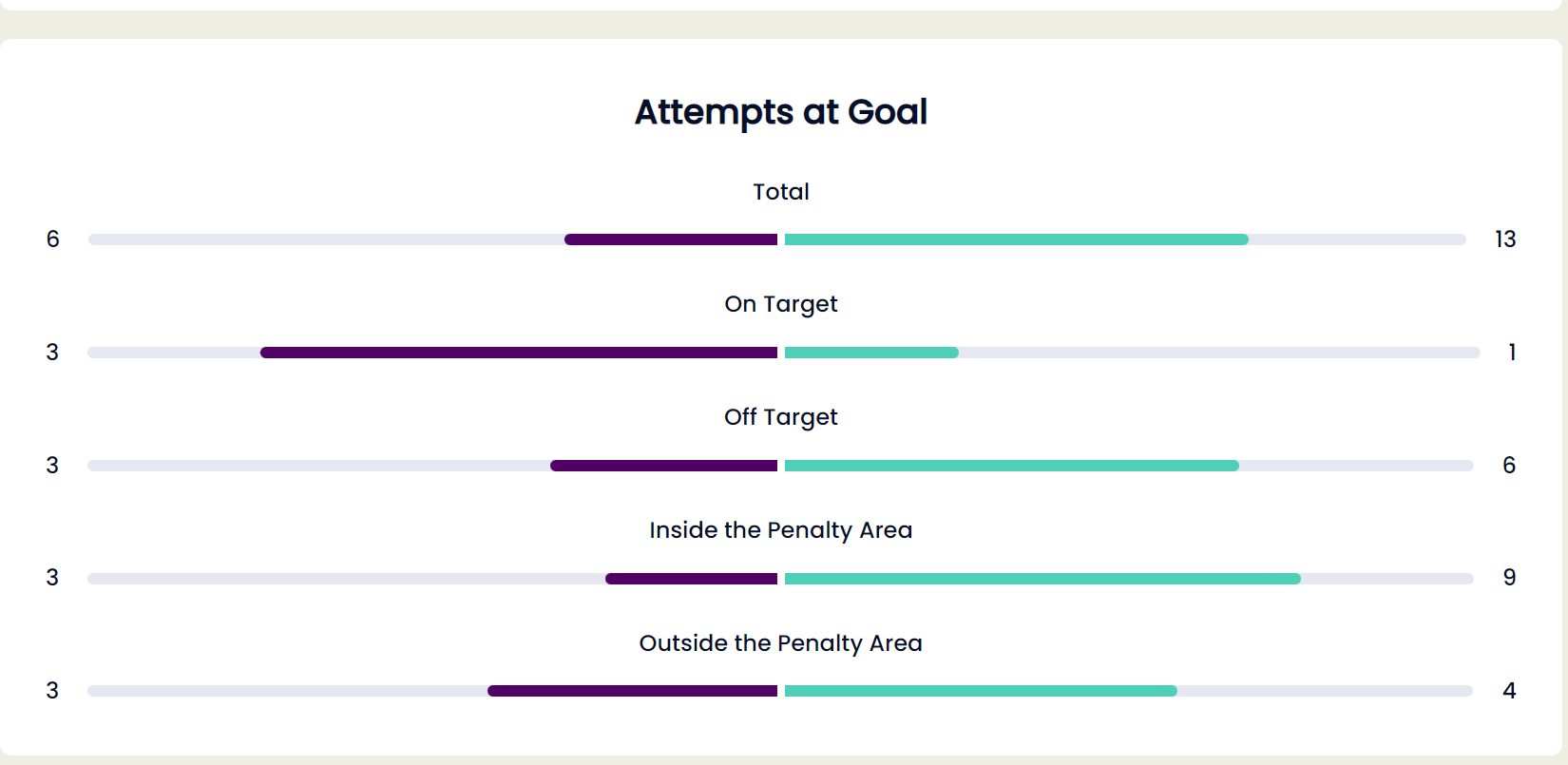Click the teal Off Target bar
This screenshot has width=1568, height=765.
1012,466
